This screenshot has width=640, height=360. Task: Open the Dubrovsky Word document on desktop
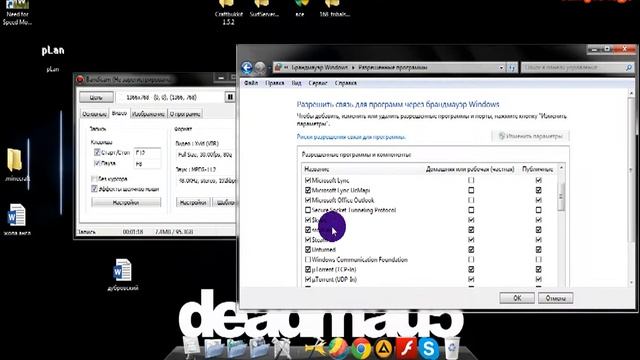click(122, 275)
